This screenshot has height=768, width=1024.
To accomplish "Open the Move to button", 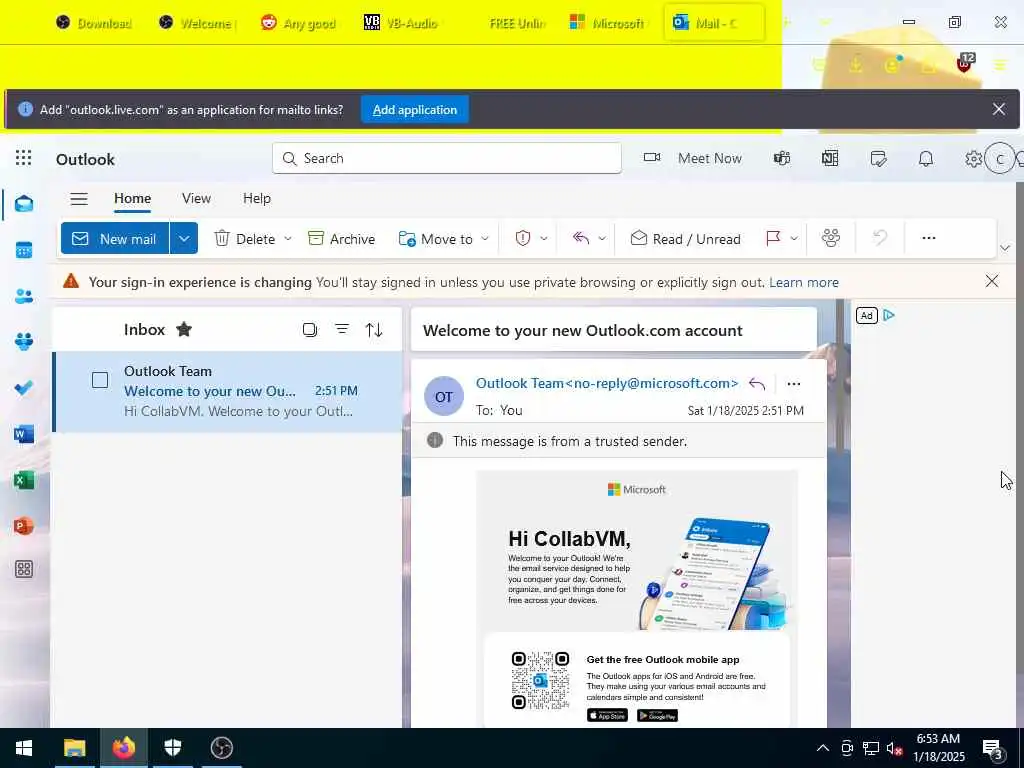I will [435, 239].
